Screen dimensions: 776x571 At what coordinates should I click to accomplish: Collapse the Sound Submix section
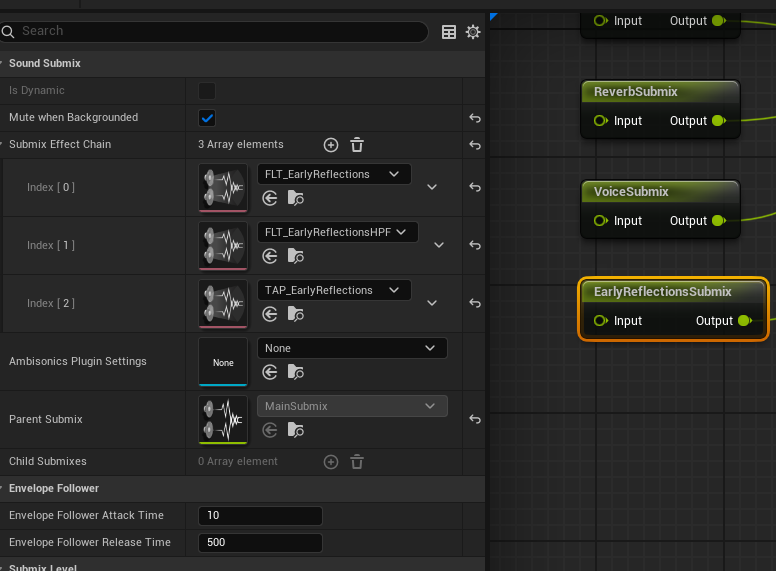coord(1,63)
